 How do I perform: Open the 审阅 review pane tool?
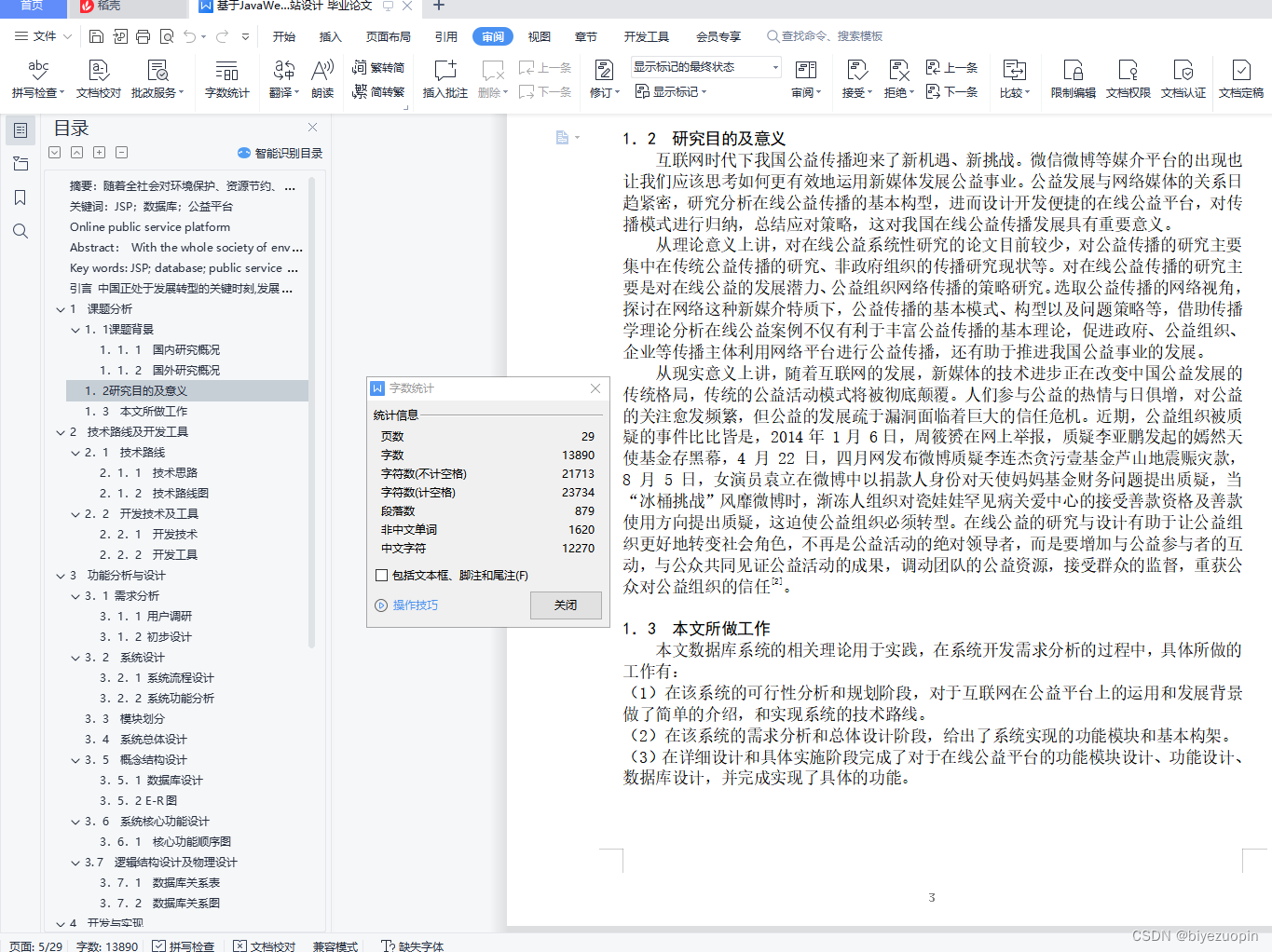pos(806,79)
